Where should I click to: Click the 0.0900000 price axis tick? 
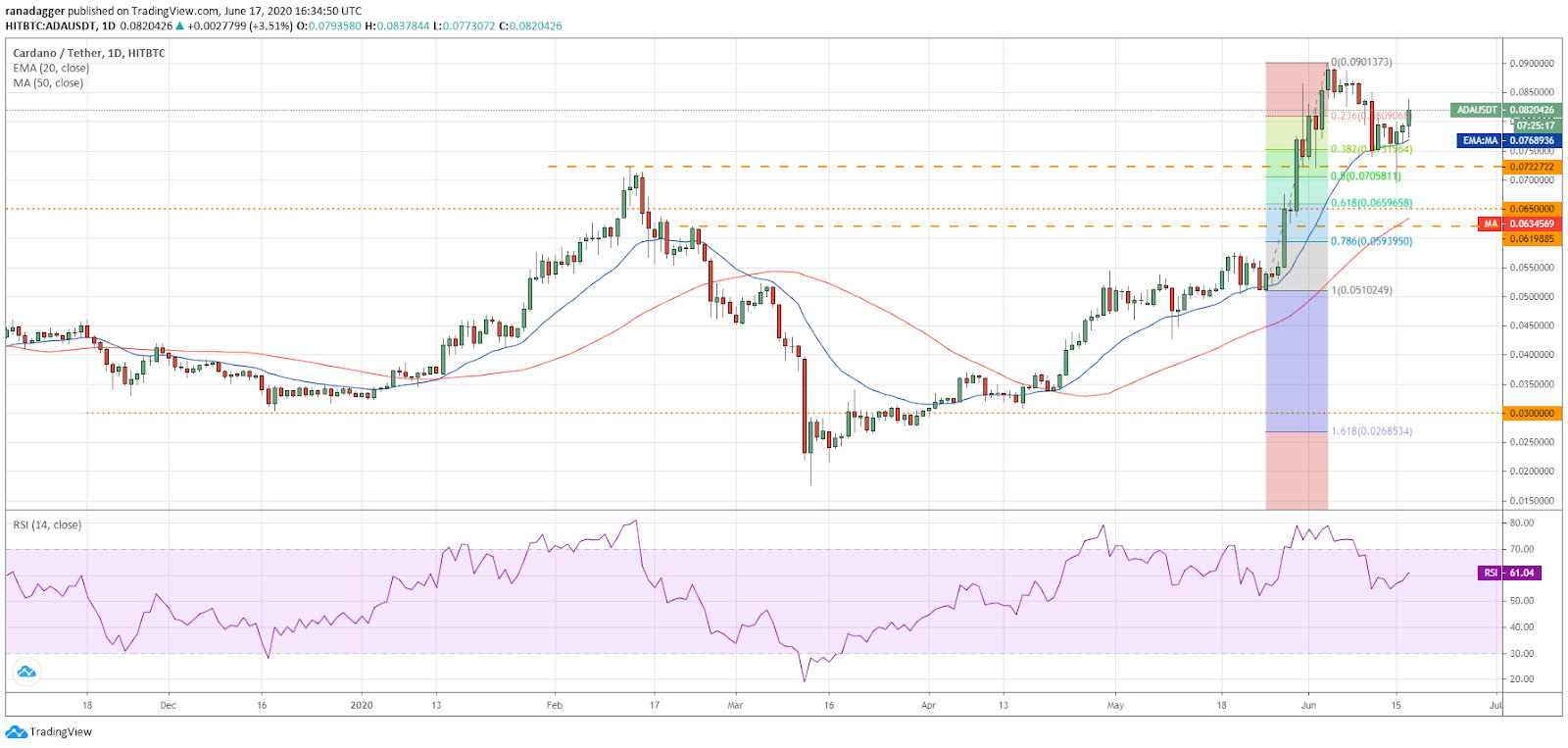[1532, 63]
